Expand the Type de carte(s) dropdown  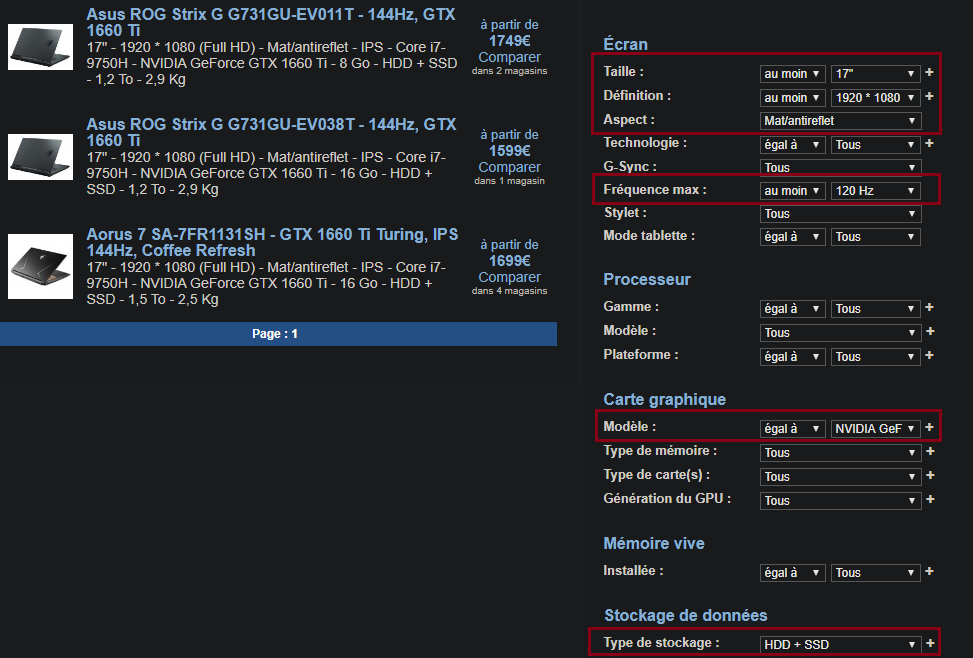840,477
